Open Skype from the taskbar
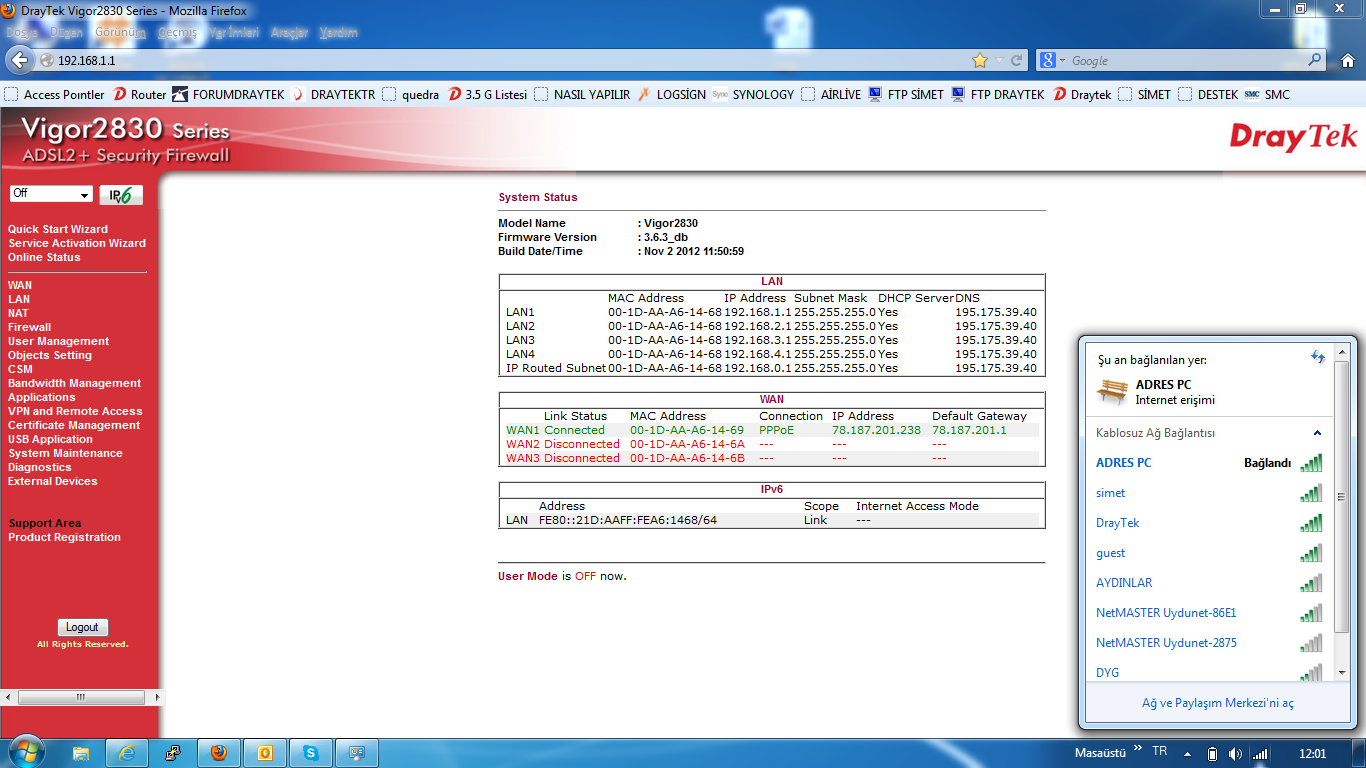 click(311, 753)
